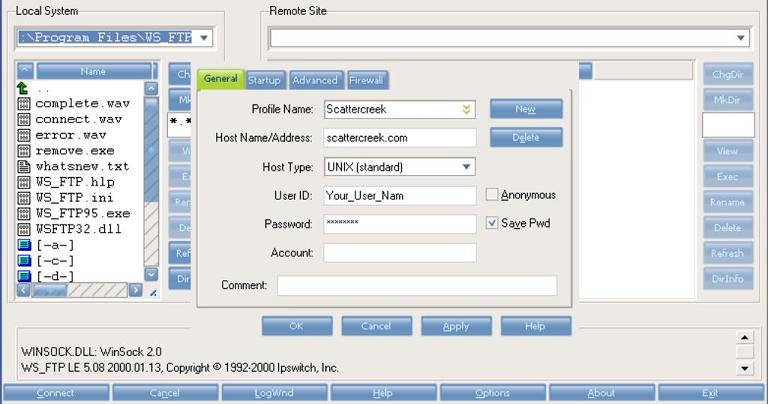Click the Password field
The image size is (768, 404).
point(400,224)
